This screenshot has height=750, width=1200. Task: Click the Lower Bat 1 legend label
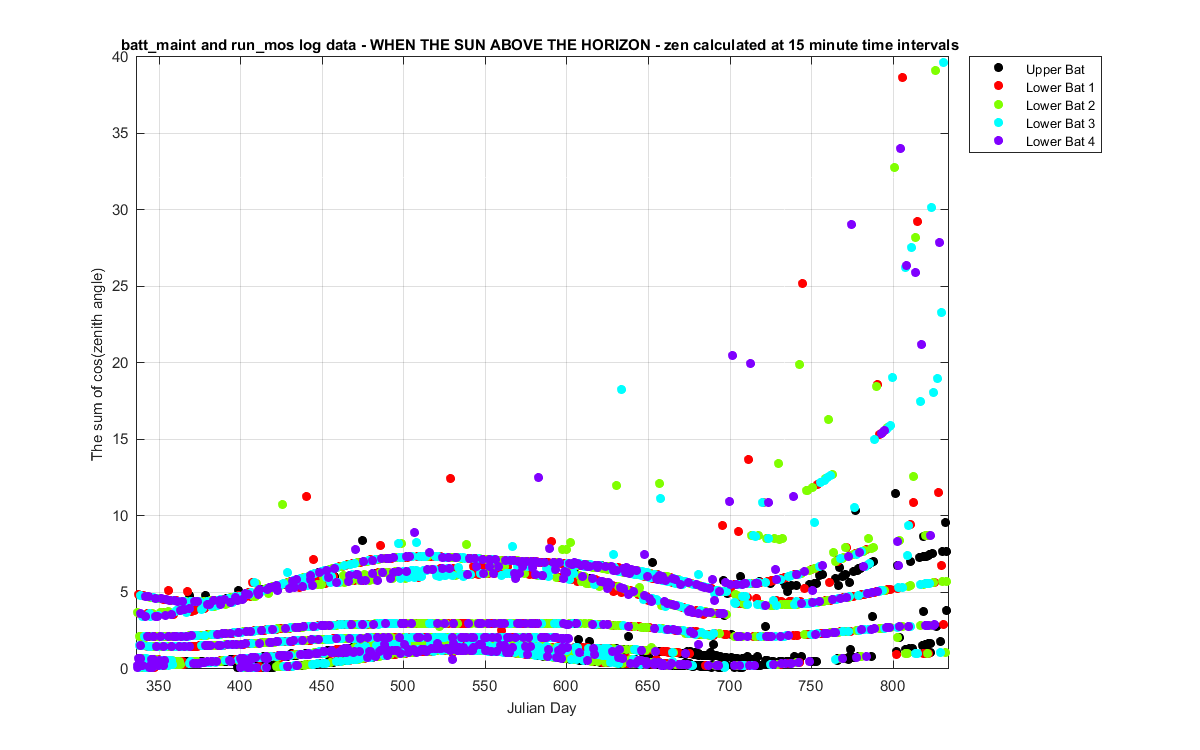(1060, 87)
